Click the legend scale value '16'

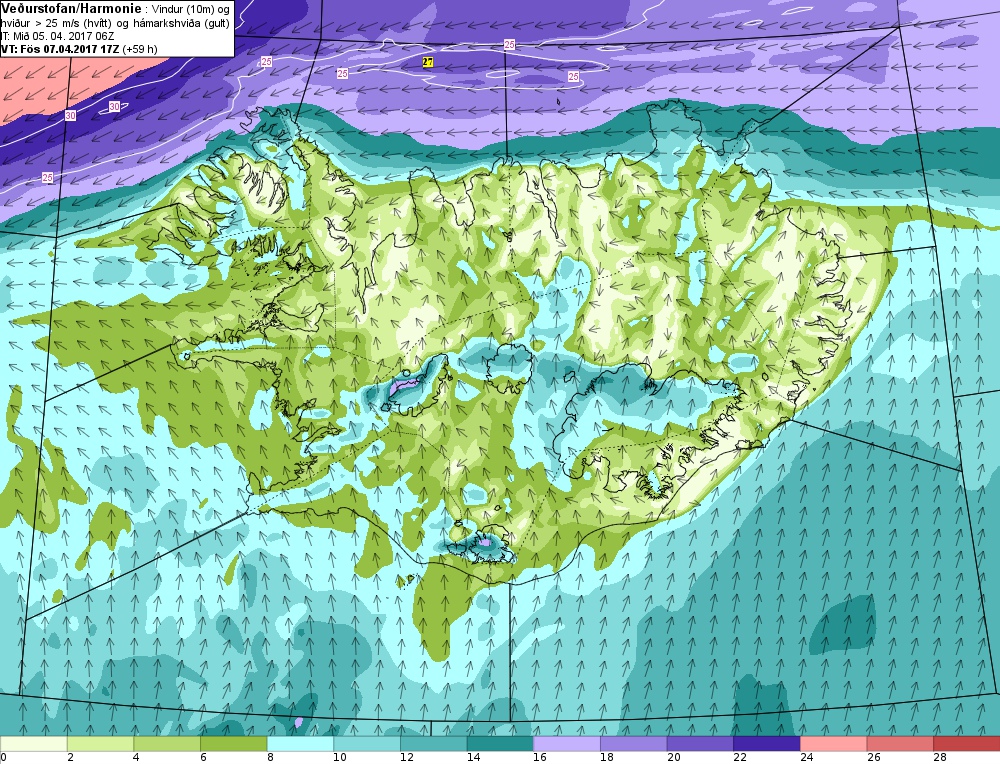coord(540,758)
